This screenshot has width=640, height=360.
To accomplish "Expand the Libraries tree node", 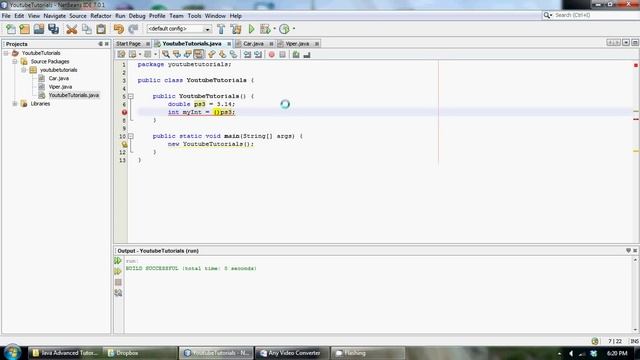I will point(15,104).
